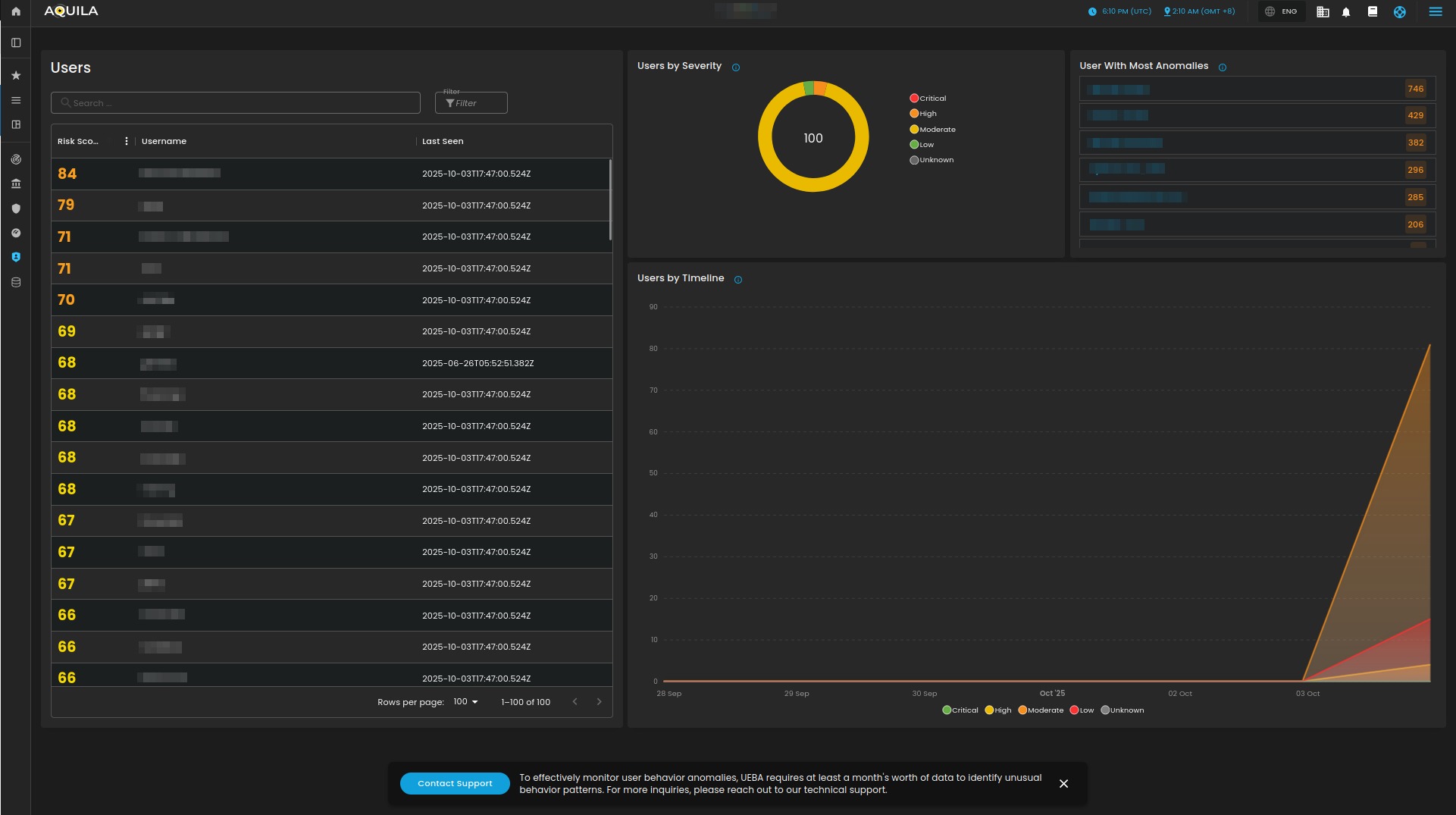Open the organization building icon

[x=1323, y=12]
